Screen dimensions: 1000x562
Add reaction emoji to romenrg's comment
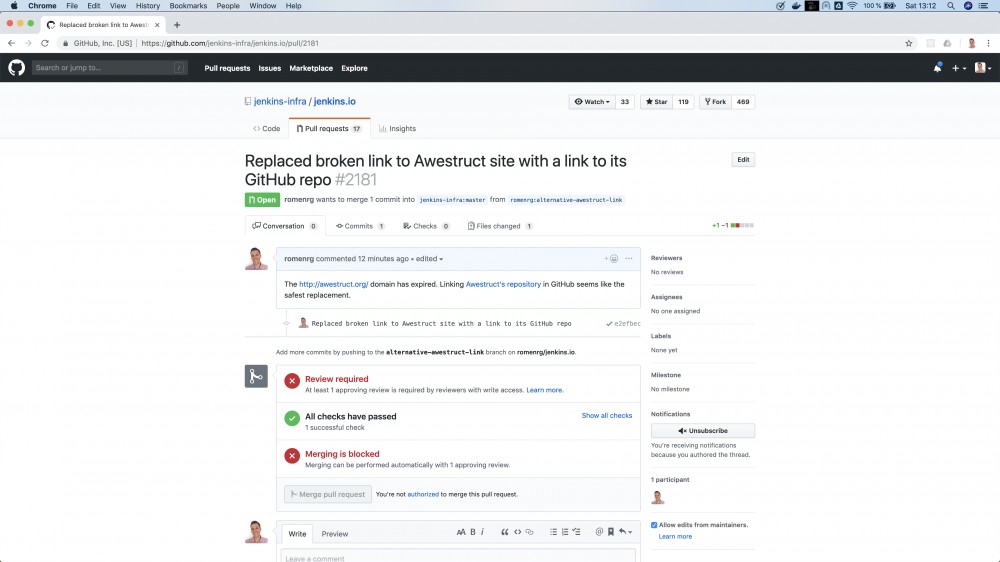click(612, 258)
